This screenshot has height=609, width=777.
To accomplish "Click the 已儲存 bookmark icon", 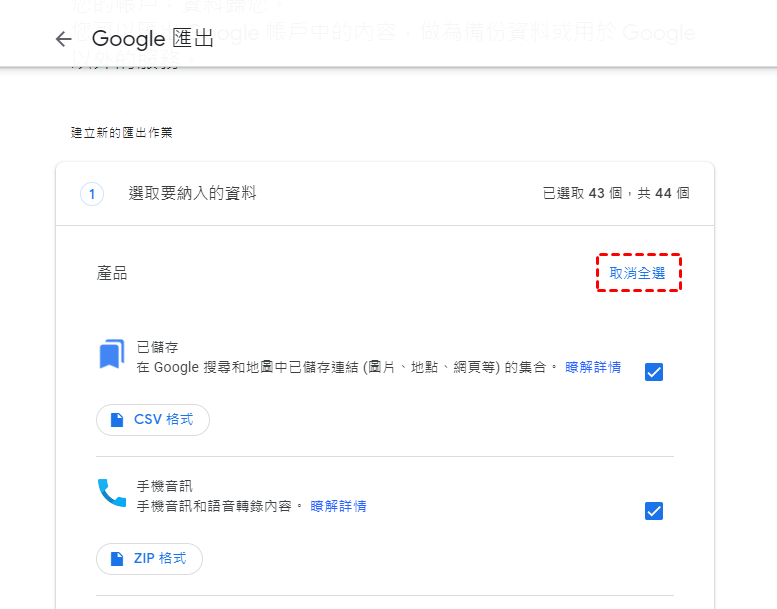I will tap(111, 354).
